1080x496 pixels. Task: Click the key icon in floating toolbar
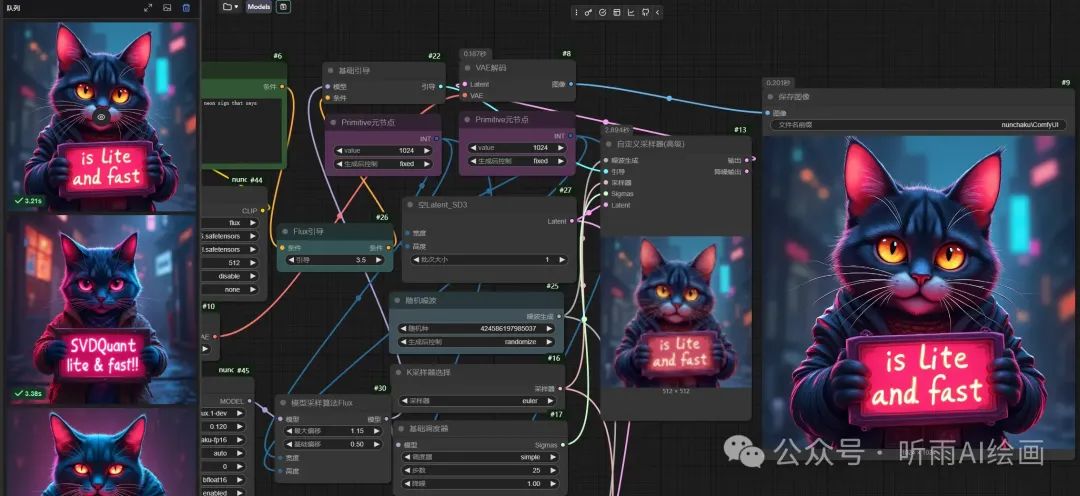(x=589, y=12)
